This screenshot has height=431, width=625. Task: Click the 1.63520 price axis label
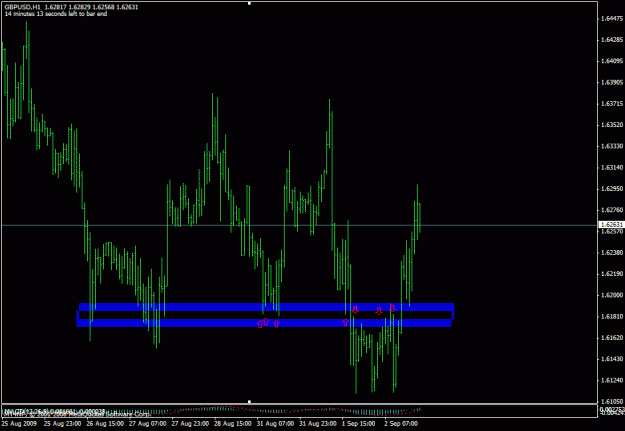[x=612, y=125]
